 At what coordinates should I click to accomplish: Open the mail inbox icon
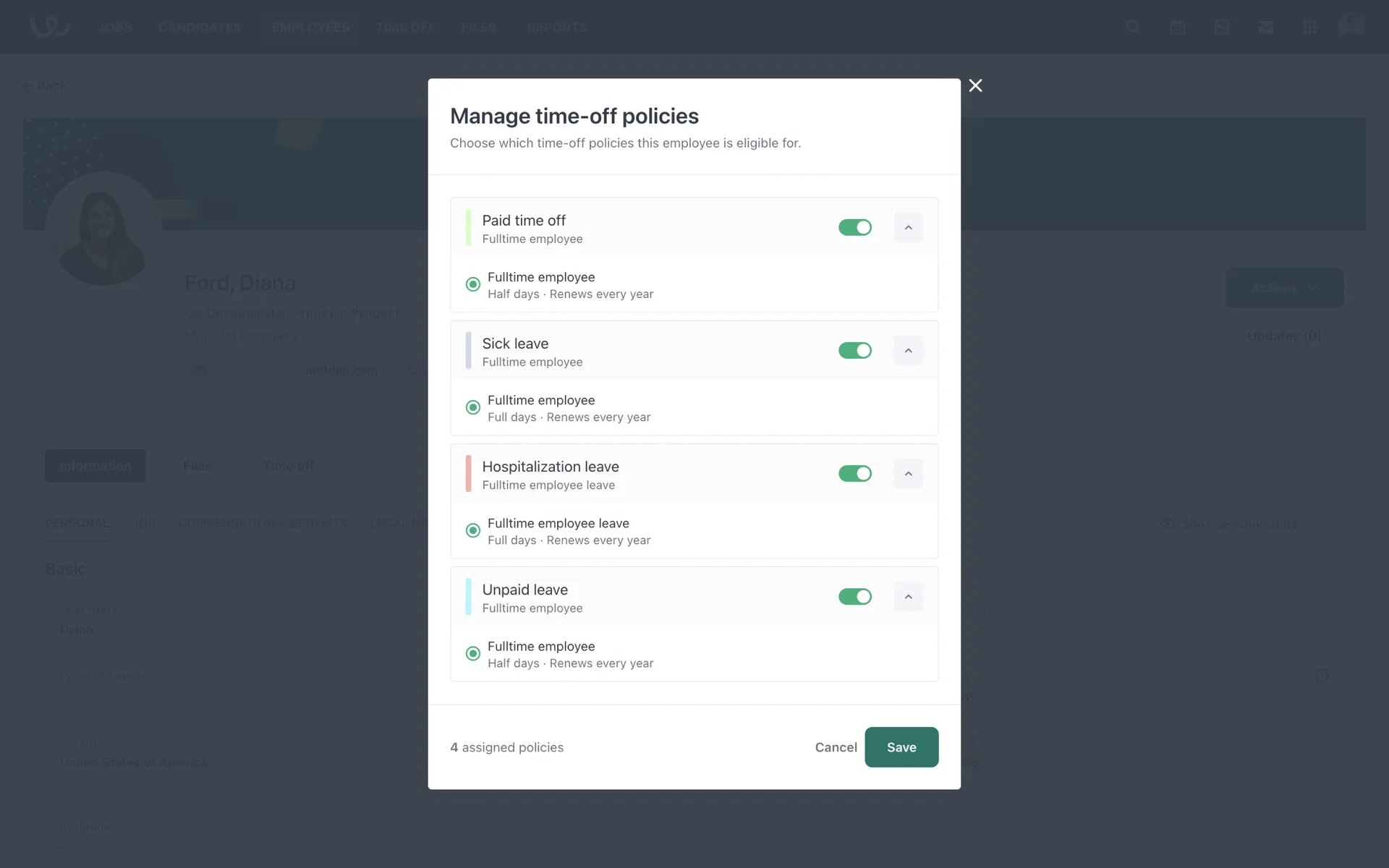pyautogui.click(x=1265, y=27)
